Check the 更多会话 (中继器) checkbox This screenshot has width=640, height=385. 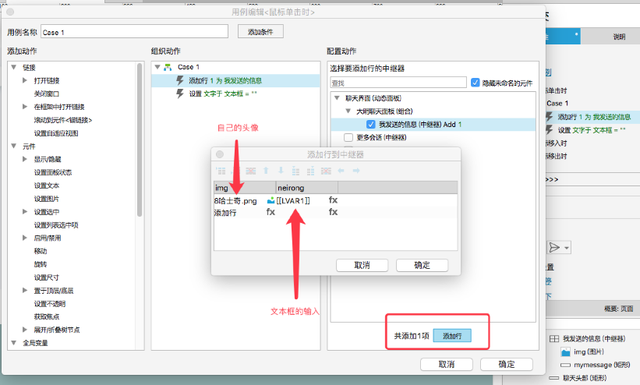(349, 137)
